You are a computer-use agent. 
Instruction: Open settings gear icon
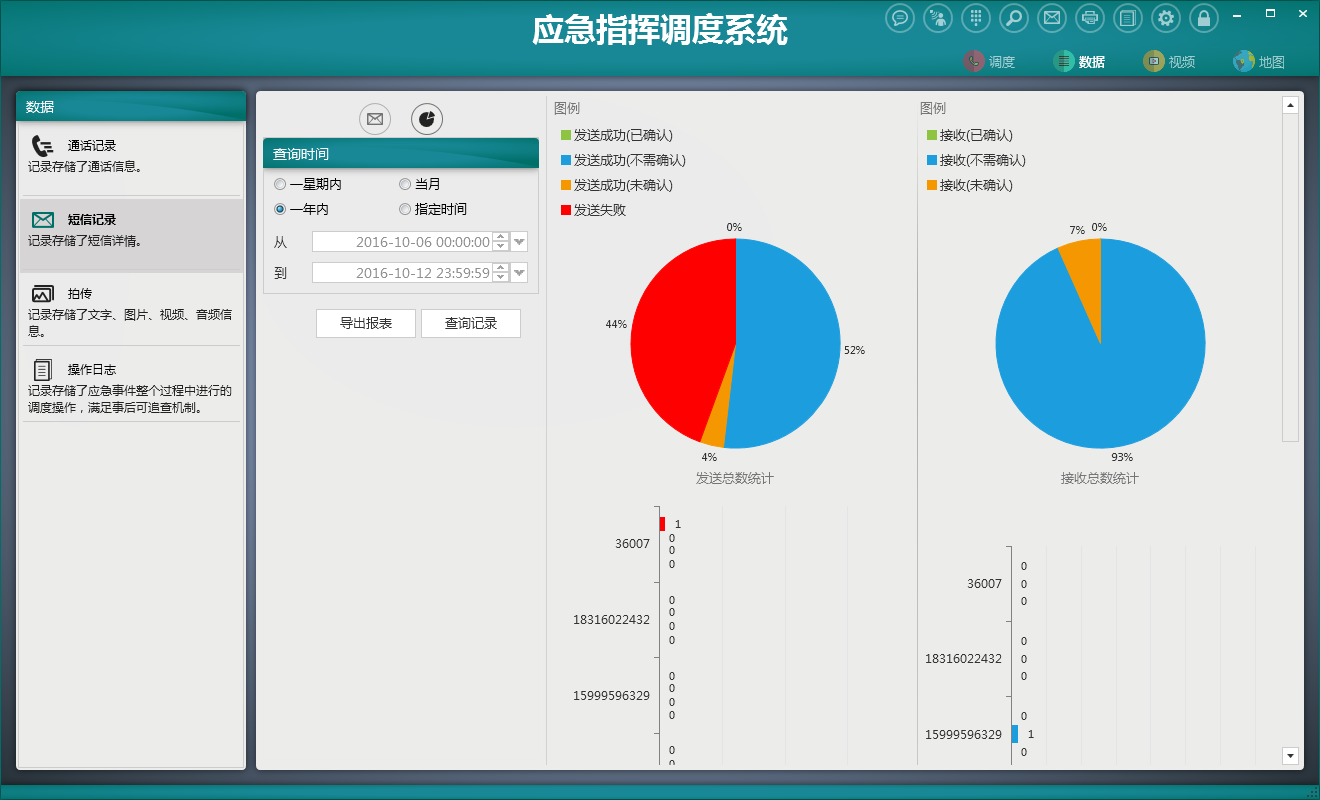[x=1166, y=18]
